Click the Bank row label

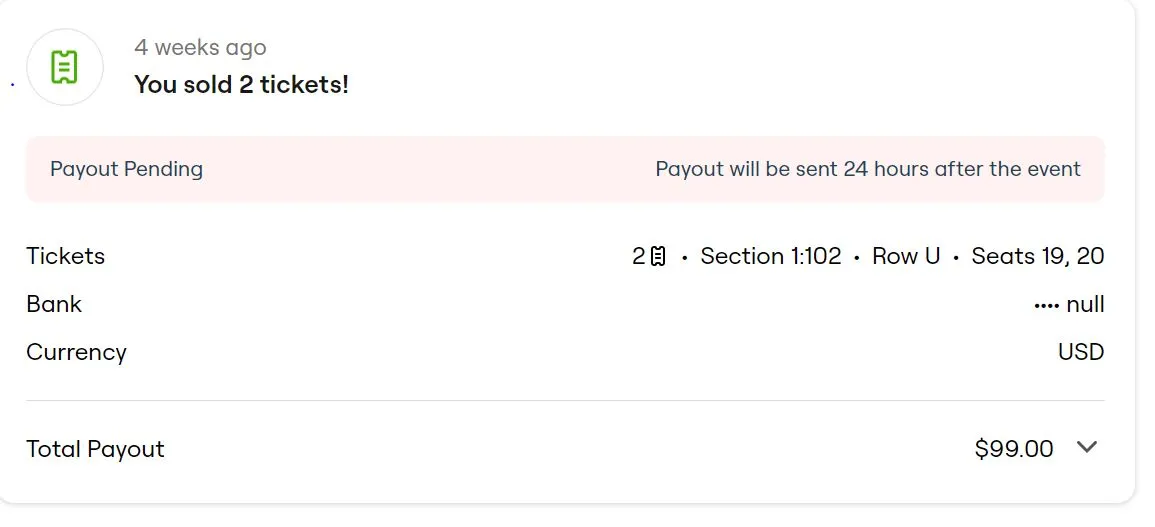click(x=54, y=304)
